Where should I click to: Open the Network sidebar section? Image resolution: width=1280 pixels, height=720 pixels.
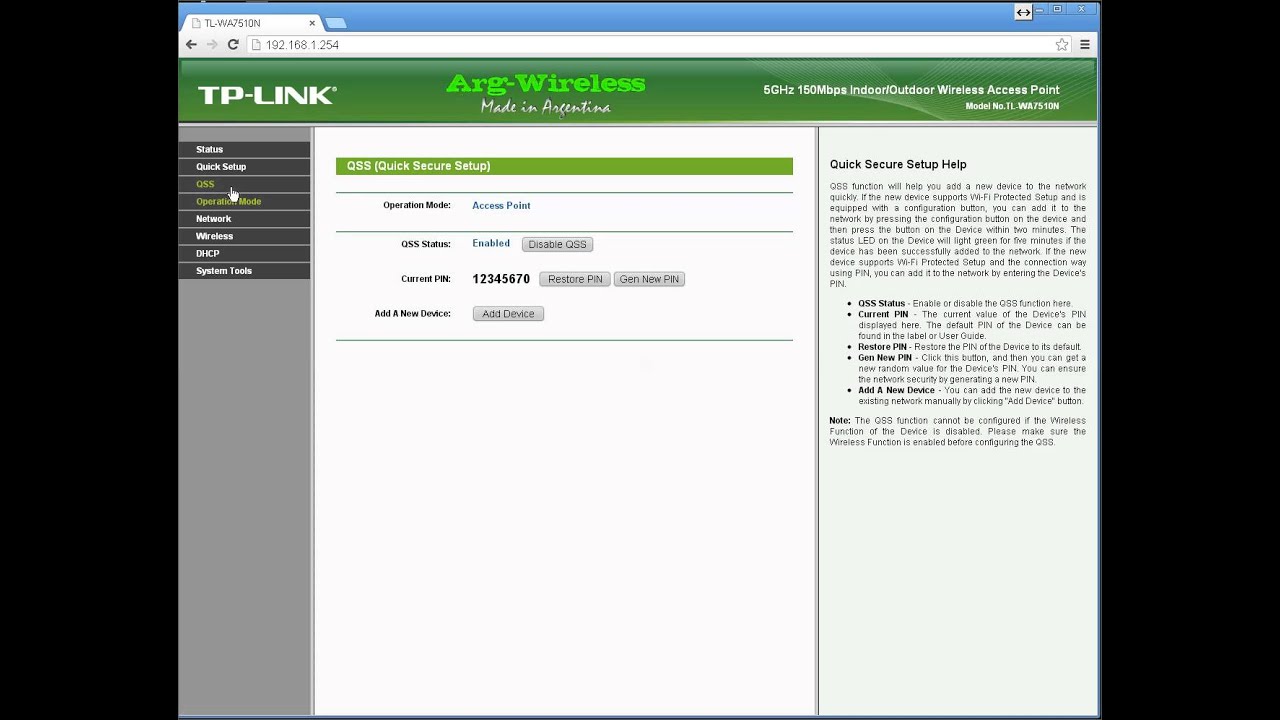[x=213, y=219]
